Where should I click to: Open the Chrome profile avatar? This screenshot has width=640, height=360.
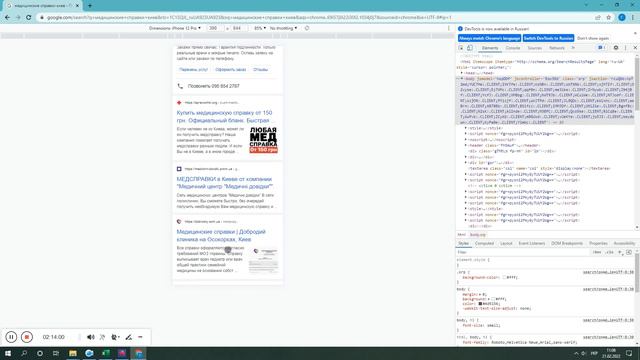(x=622, y=18)
